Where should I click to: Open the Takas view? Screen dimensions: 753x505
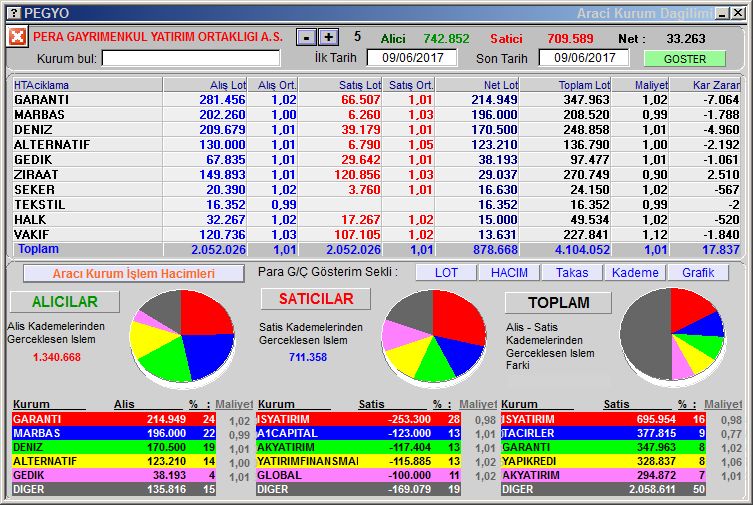pyautogui.click(x=572, y=273)
